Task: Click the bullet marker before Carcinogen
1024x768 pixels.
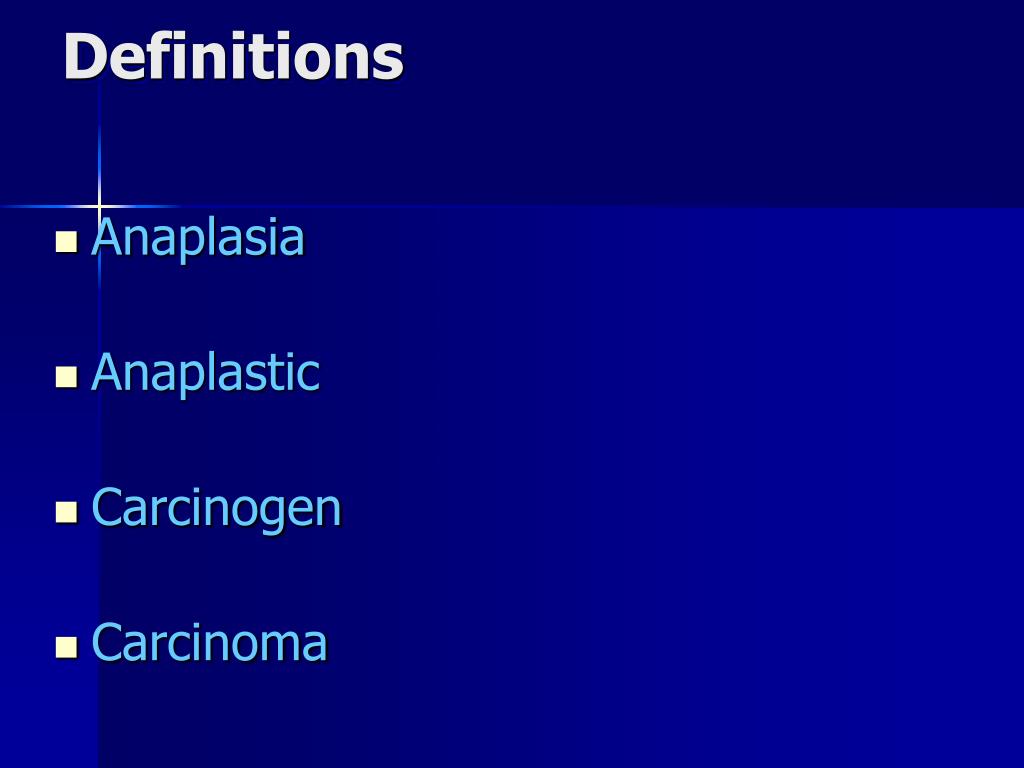Action: tap(67, 512)
